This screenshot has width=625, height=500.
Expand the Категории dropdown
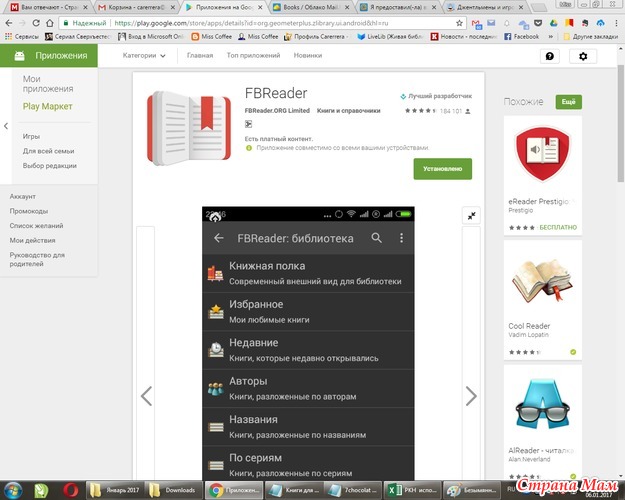(144, 55)
